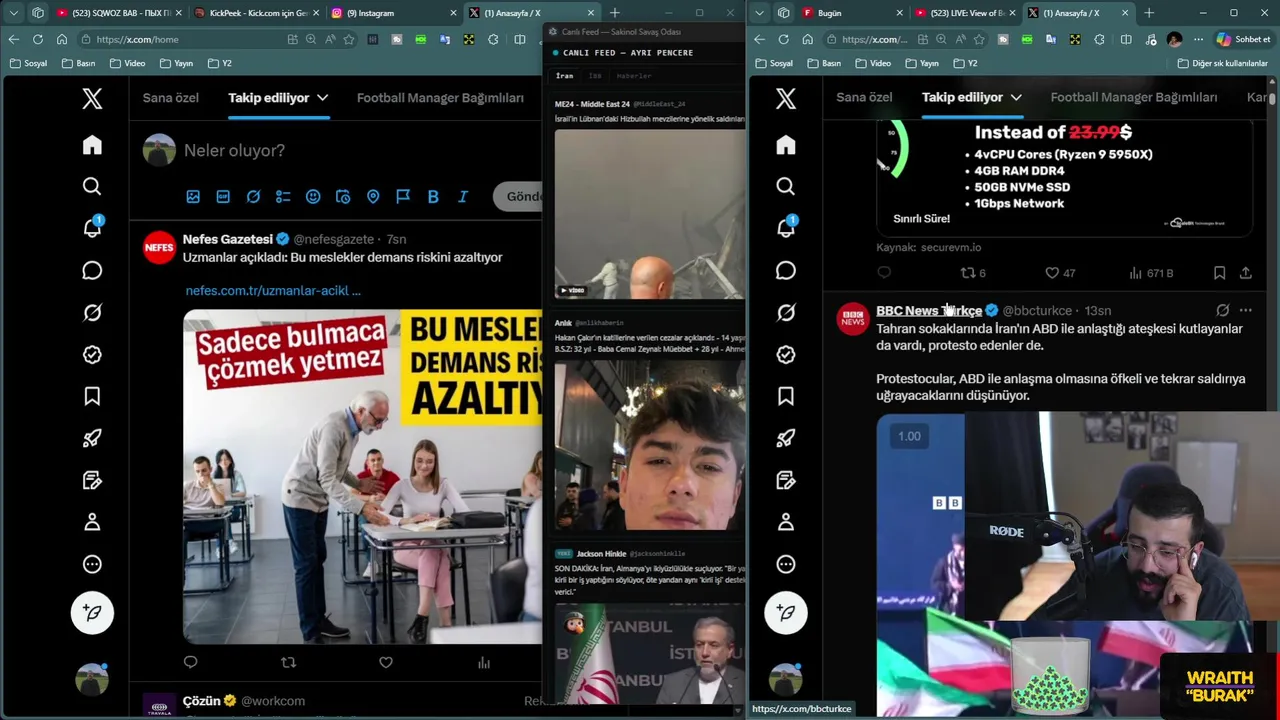Add media image icon in post composer
1280x720 pixels.
[193, 197]
